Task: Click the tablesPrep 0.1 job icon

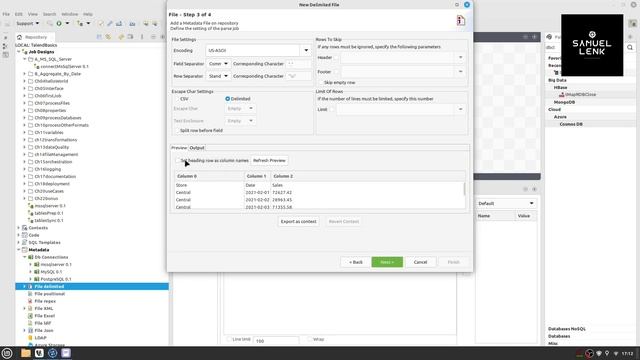Action: point(31,213)
